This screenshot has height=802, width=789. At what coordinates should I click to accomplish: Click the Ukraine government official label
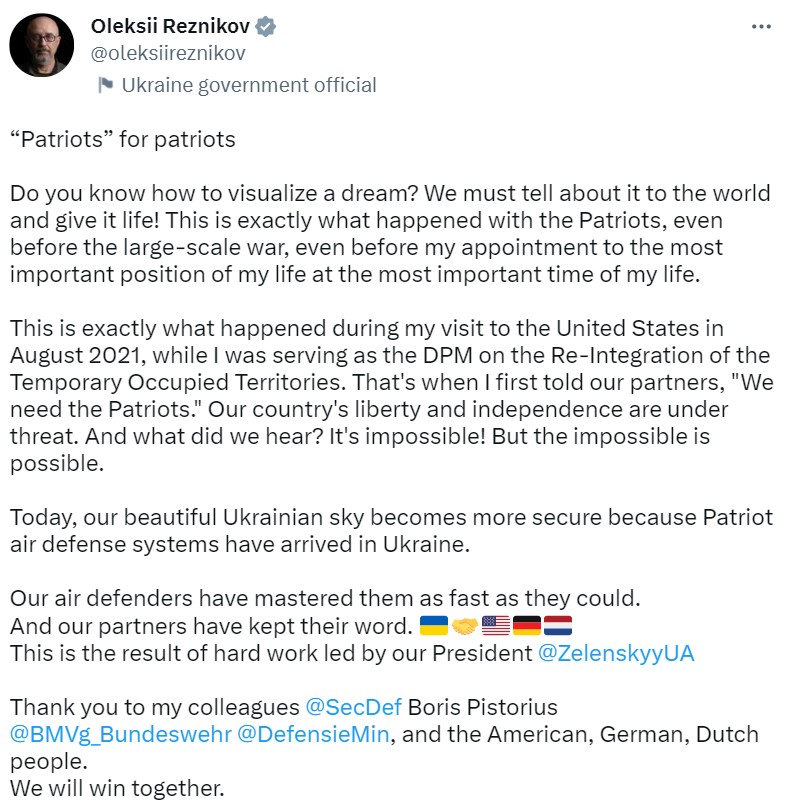point(248,85)
